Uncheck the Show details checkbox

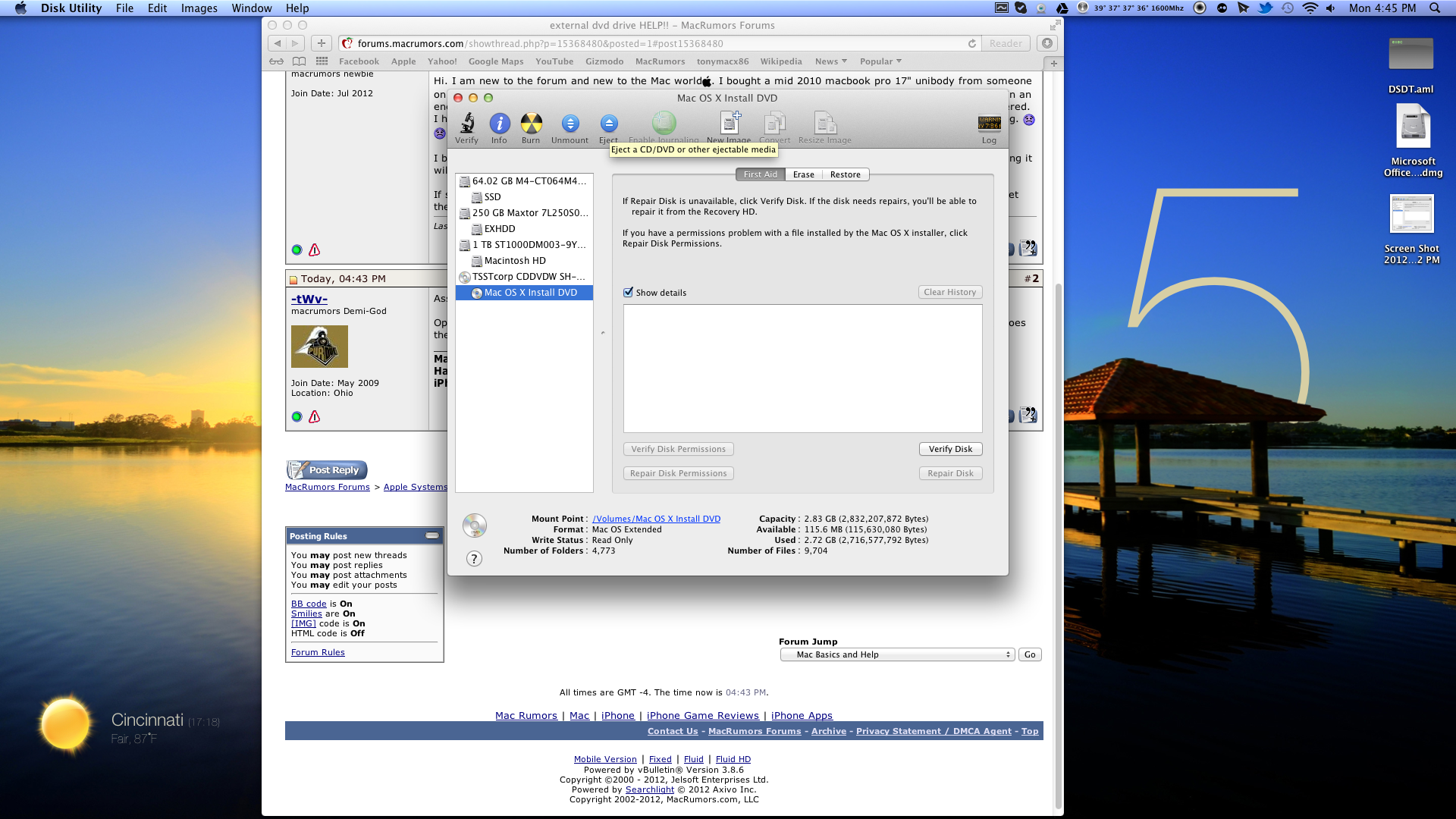(628, 293)
